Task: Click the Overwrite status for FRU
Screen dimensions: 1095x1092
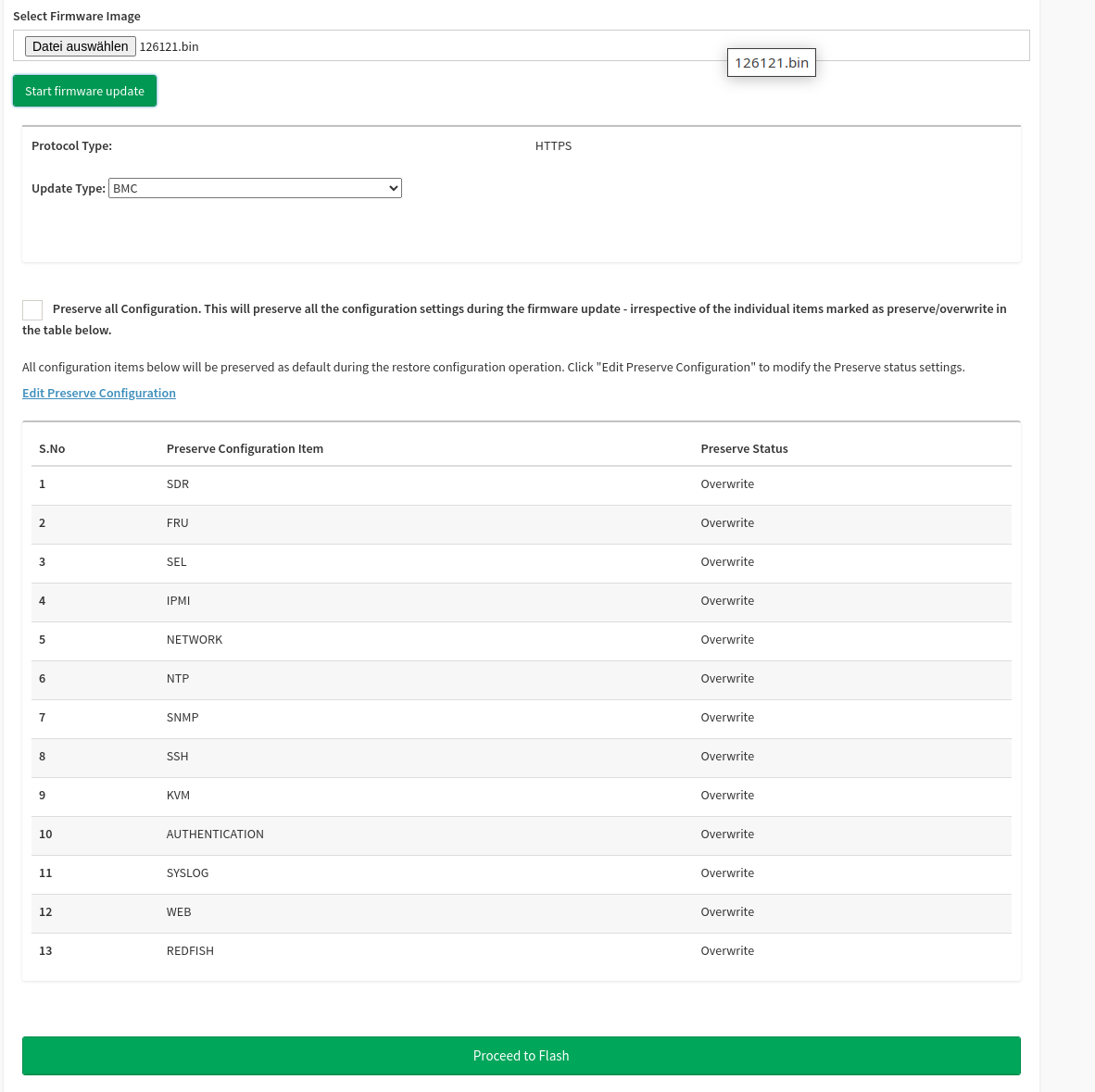Action: (727, 523)
